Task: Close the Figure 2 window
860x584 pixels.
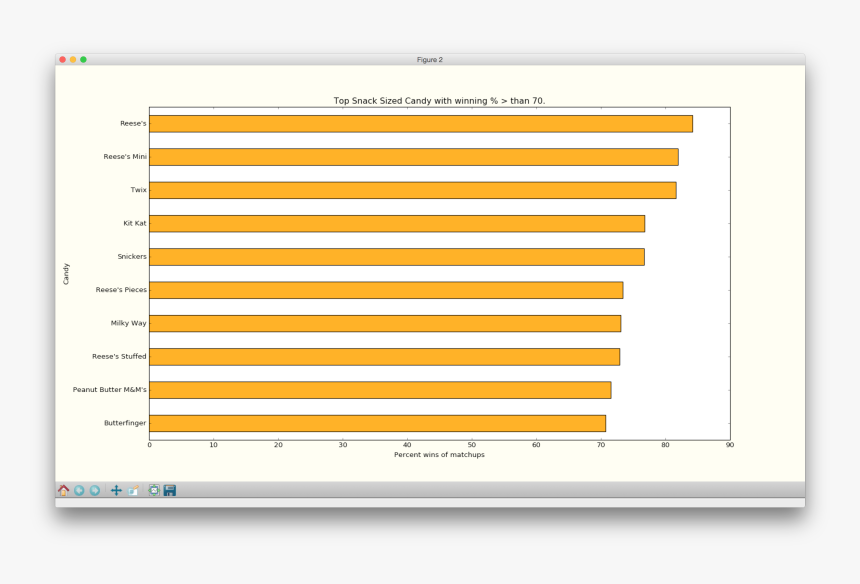Action: pos(63,60)
